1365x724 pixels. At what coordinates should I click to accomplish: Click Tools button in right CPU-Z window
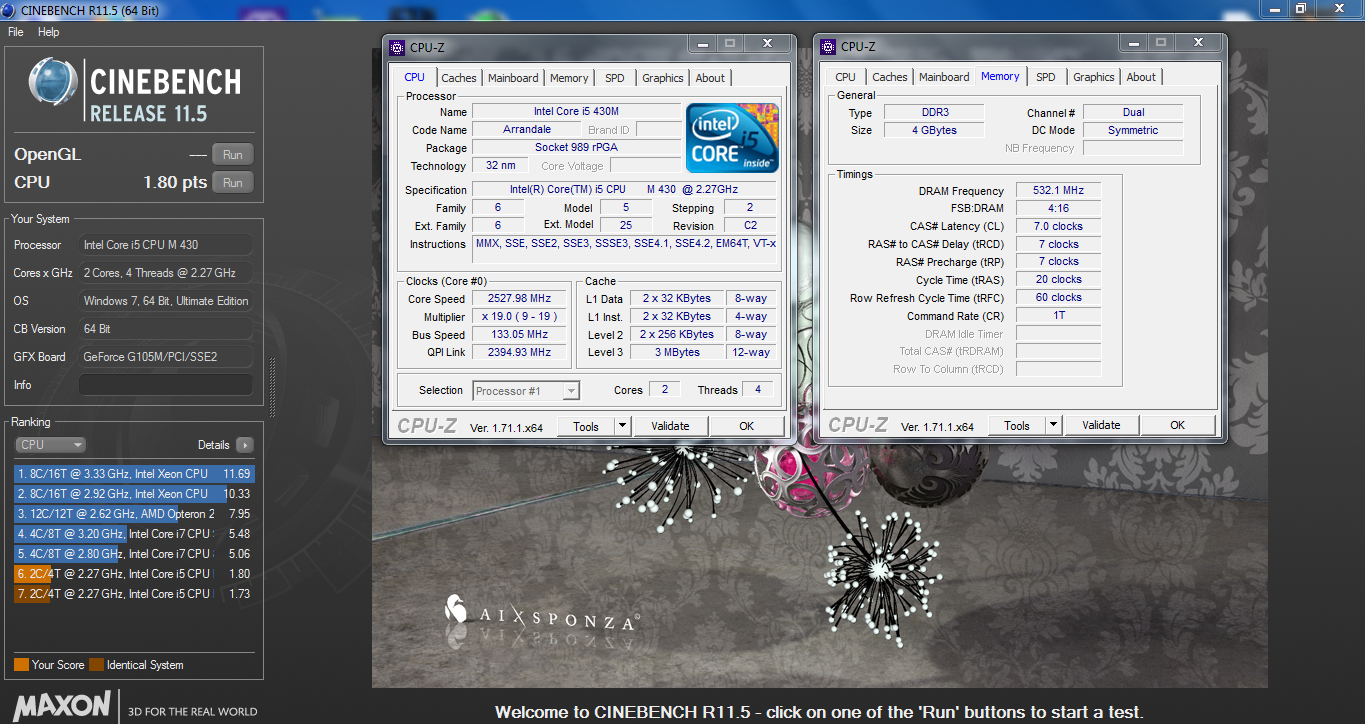(1017, 425)
